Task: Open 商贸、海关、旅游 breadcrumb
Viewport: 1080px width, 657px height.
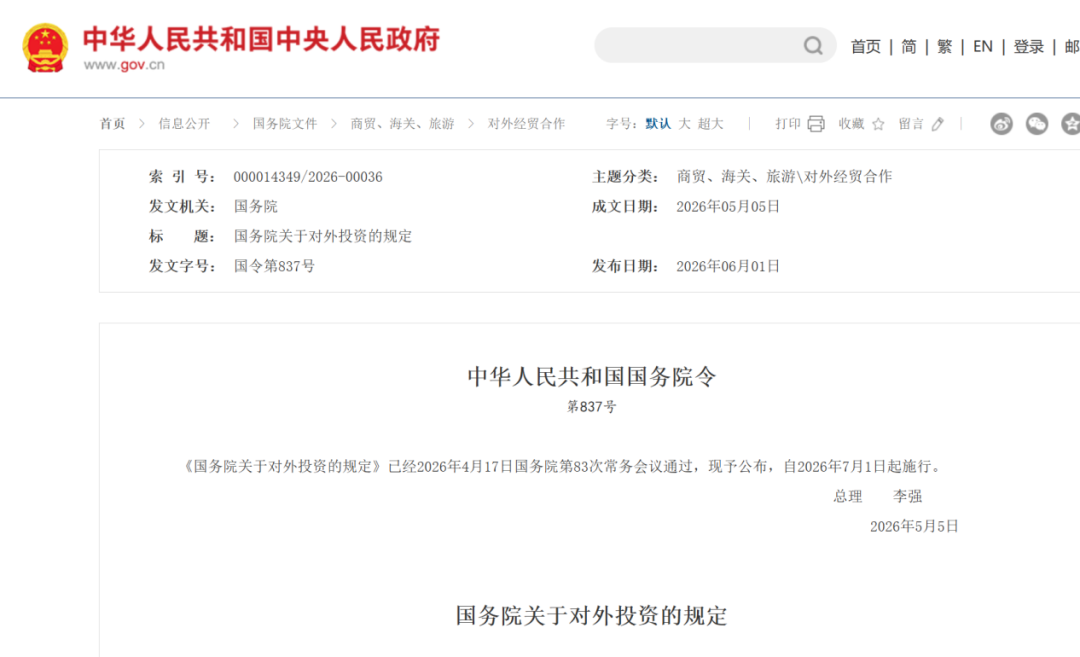Action: point(402,124)
